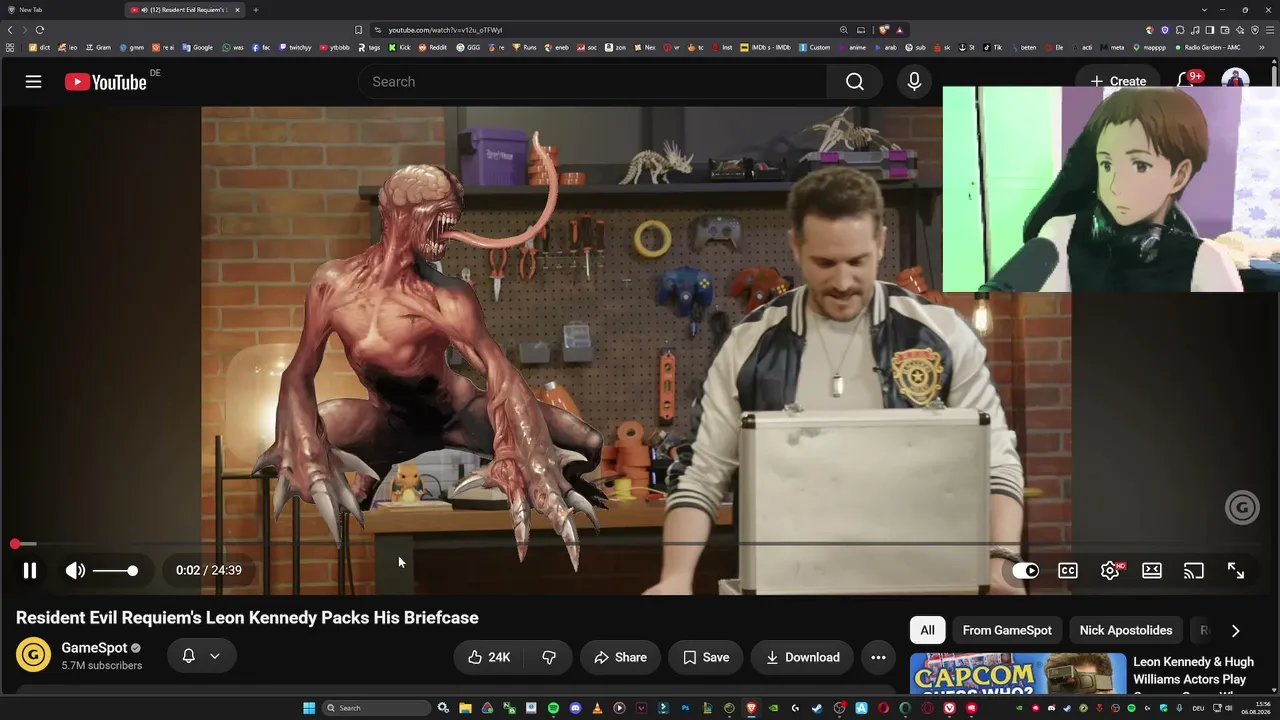Open the account avatar menu
This screenshot has width=1280, height=720.
point(1235,82)
